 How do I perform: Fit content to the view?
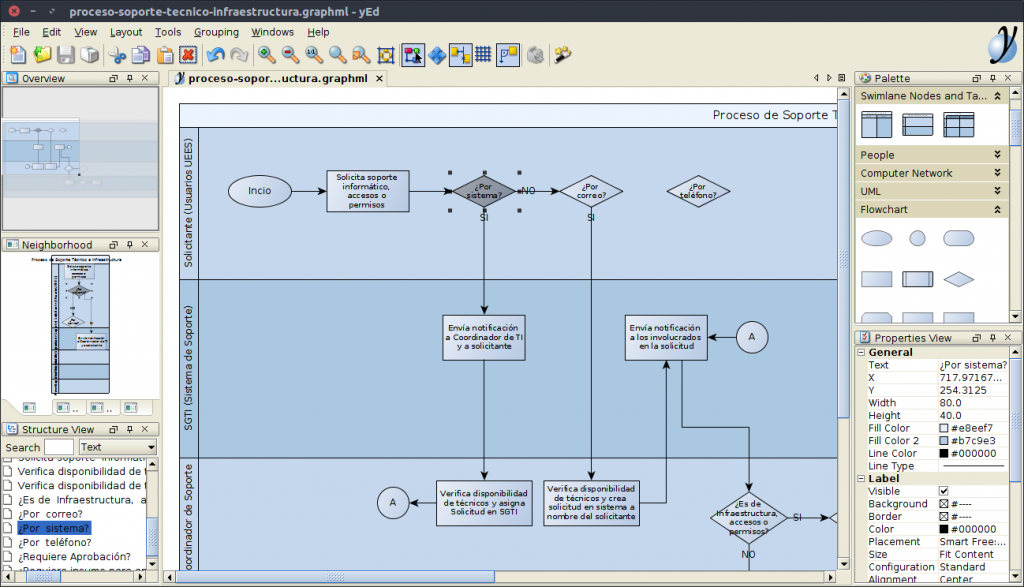click(386, 56)
